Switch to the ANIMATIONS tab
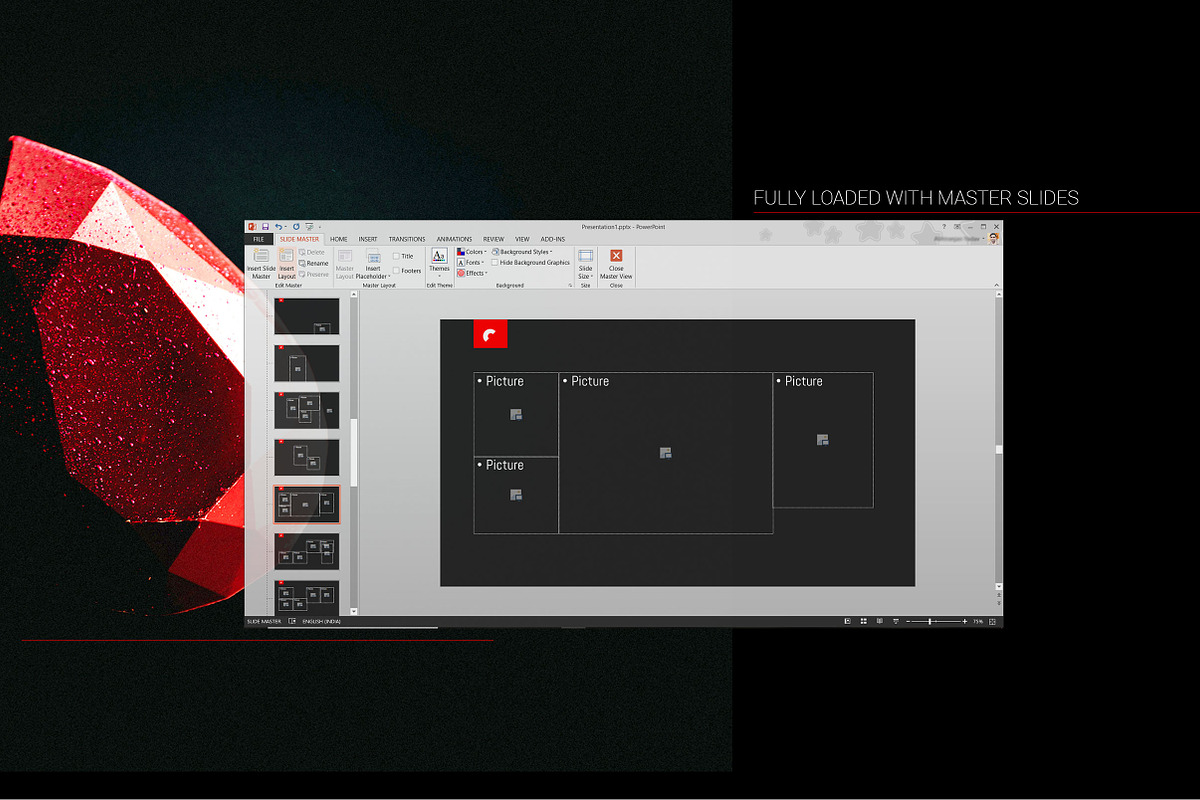1200x800 pixels. point(454,239)
